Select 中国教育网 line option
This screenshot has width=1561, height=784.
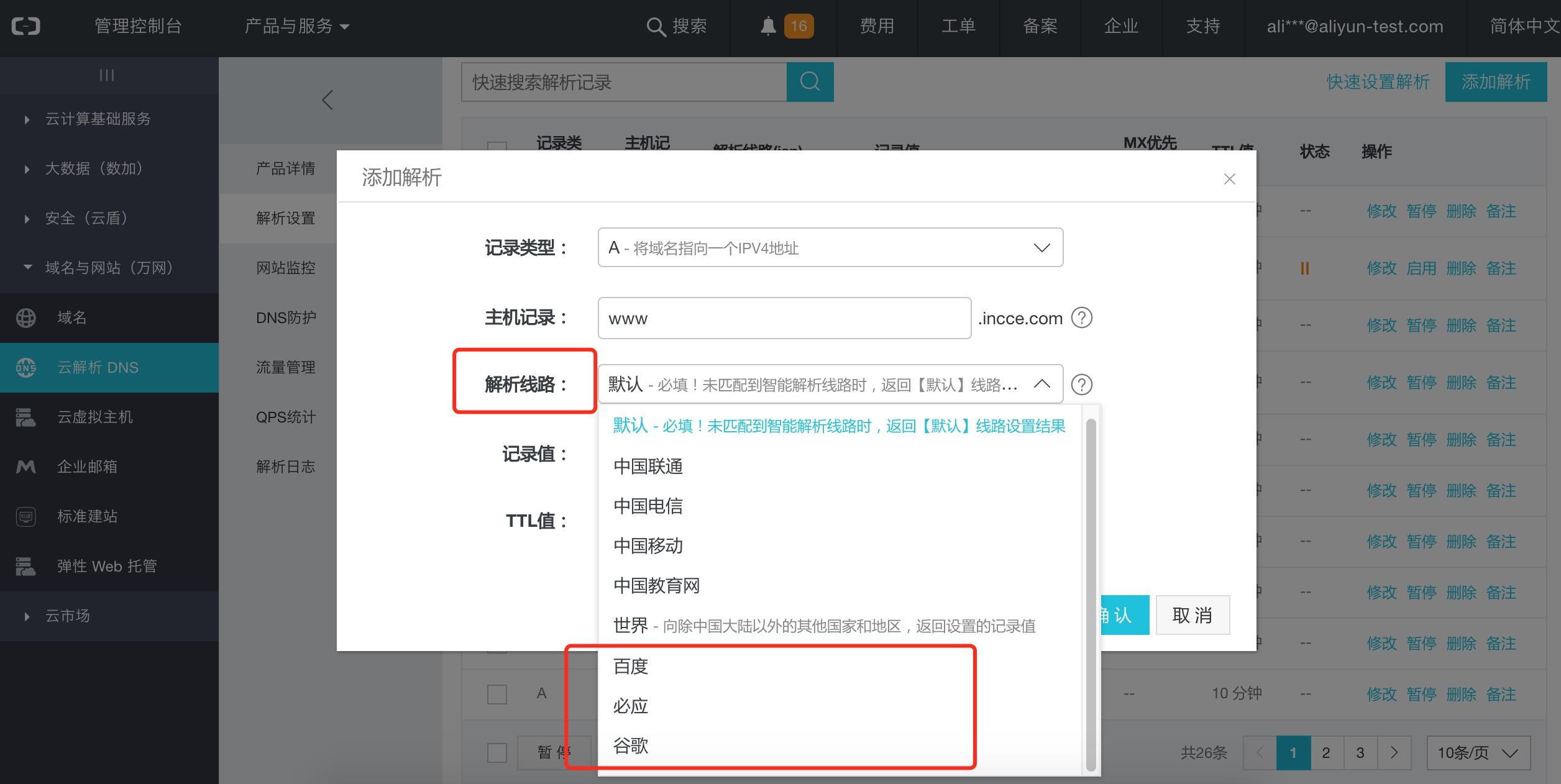pos(839,586)
